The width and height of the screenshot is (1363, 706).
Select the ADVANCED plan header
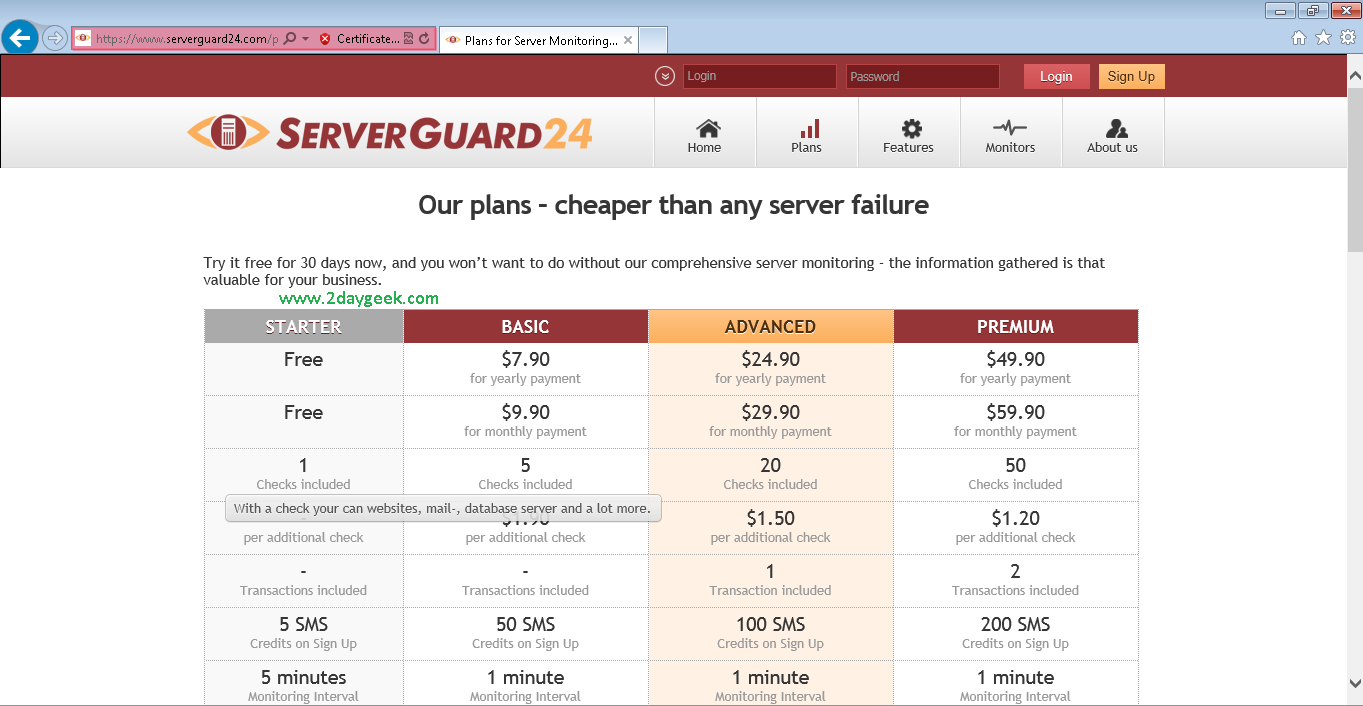771,327
